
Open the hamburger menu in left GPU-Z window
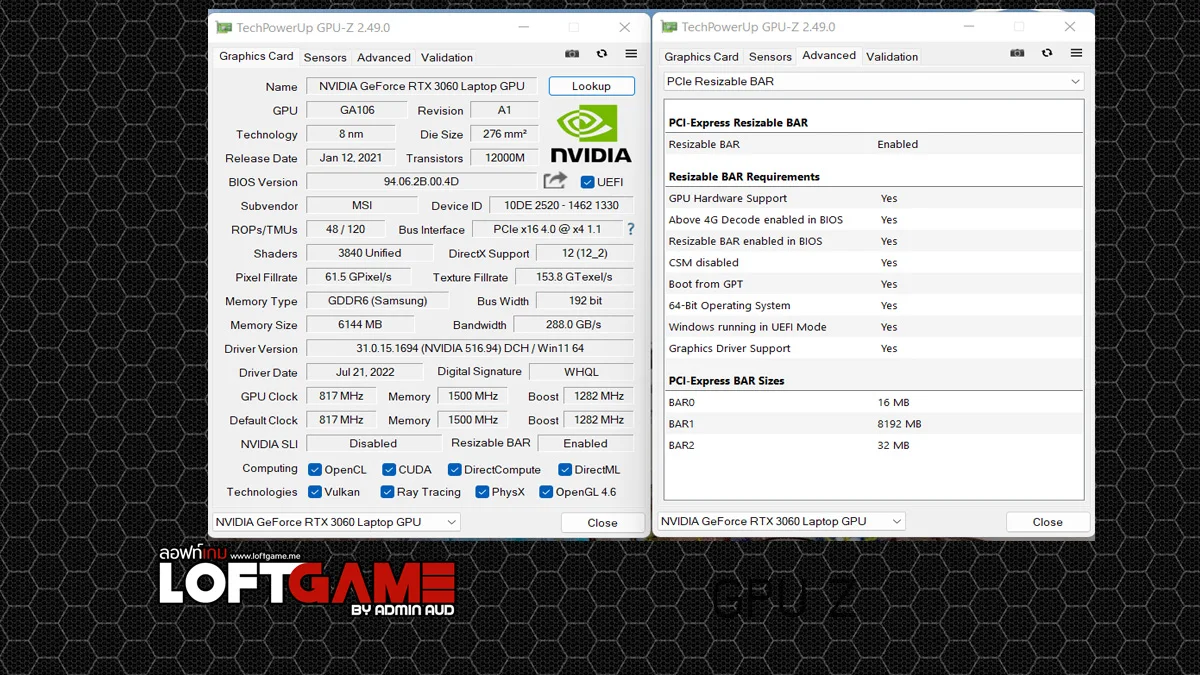pyautogui.click(x=631, y=54)
